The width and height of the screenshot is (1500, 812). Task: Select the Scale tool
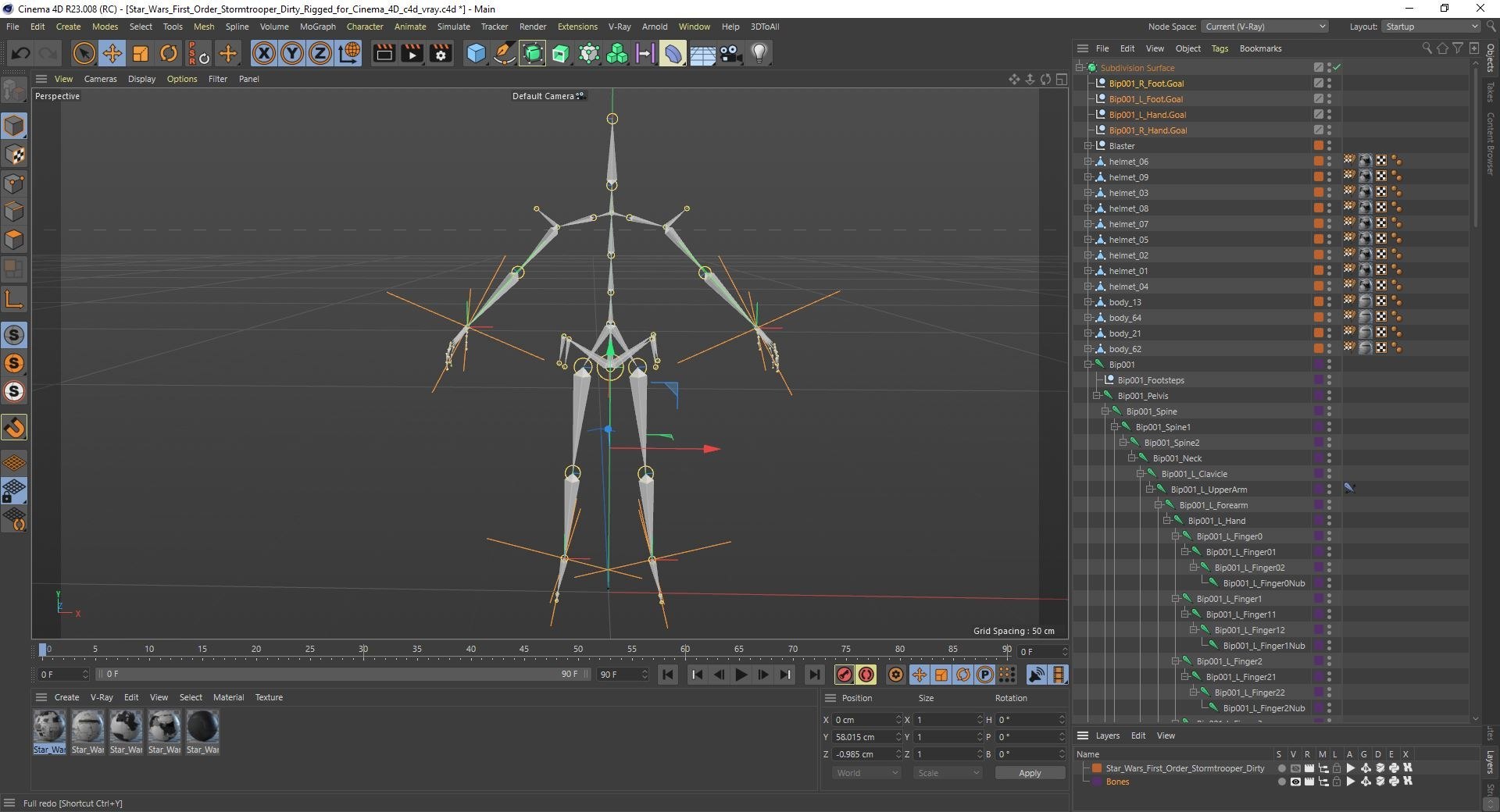click(x=141, y=54)
